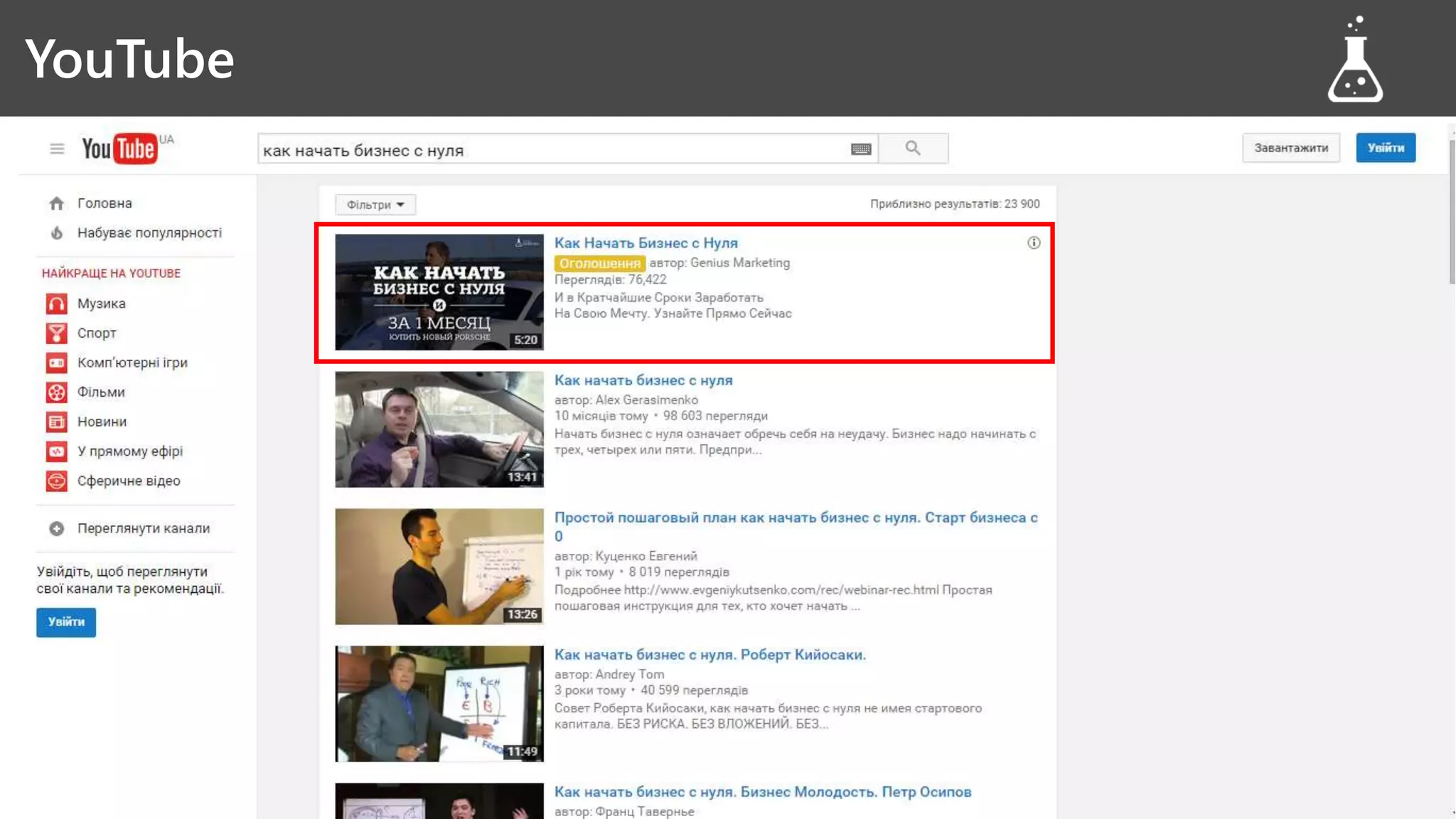Open the Бизнес Молодость. Петр Осипов video title
The image size is (1456, 819).
click(x=763, y=792)
